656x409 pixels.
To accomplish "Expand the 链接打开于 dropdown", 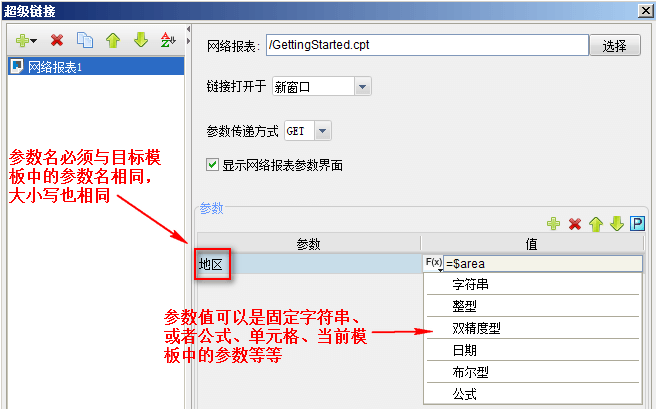I will [x=362, y=87].
